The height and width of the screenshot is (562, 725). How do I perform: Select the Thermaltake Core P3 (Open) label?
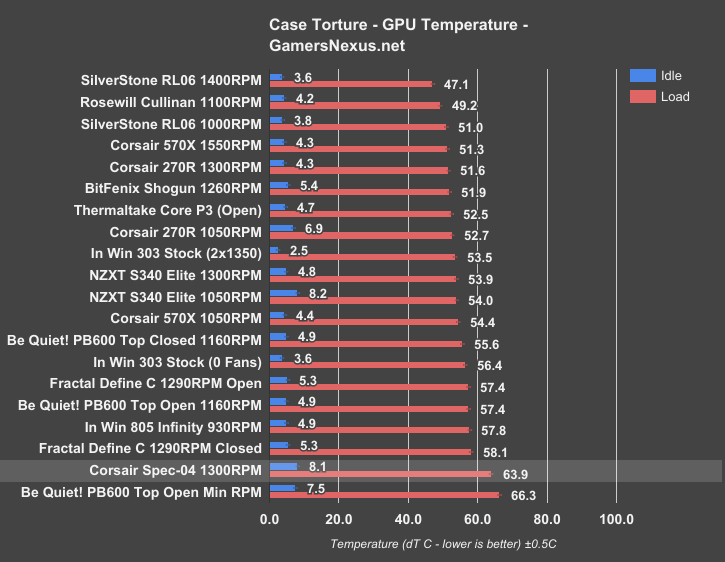click(167, 211)
